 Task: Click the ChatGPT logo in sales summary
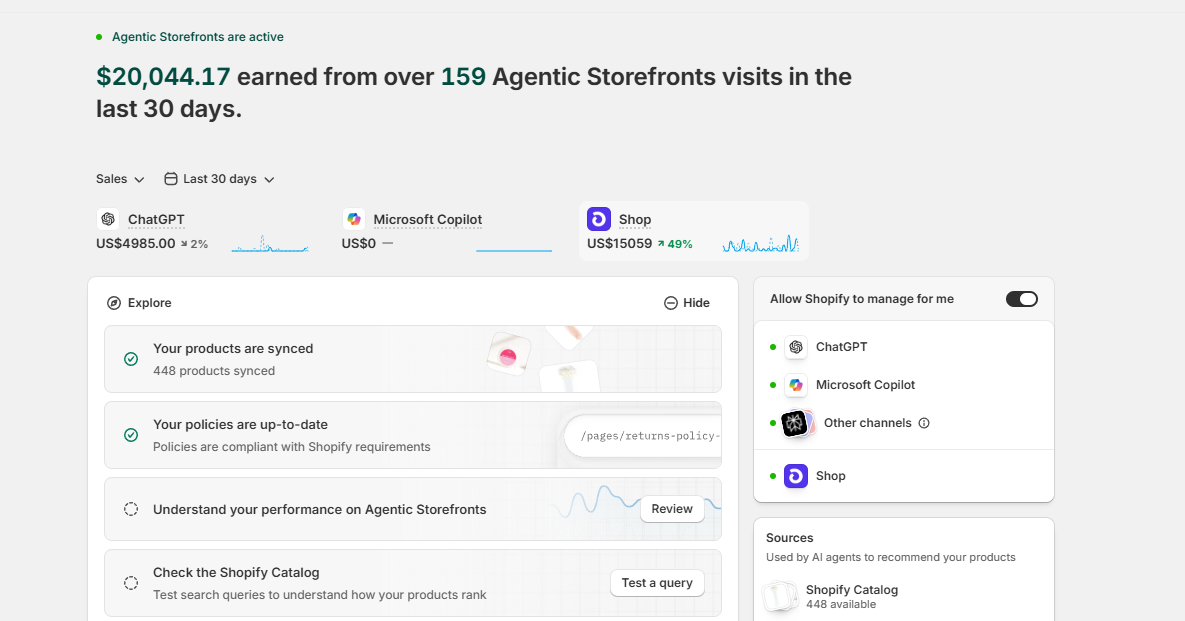pyautogui.click(x=108, y=219)
